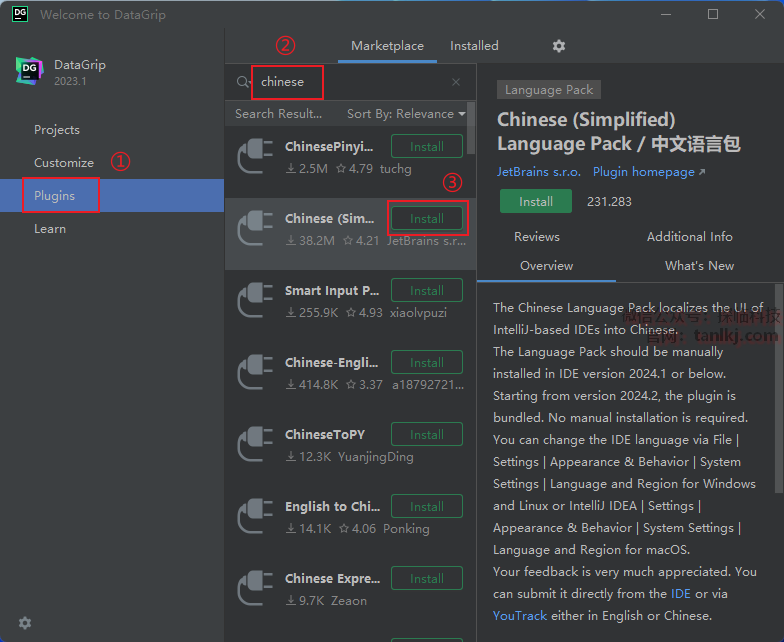Switch to the Marketplace tab
This screenshot has height=642, width=784.
pos(387,46)
